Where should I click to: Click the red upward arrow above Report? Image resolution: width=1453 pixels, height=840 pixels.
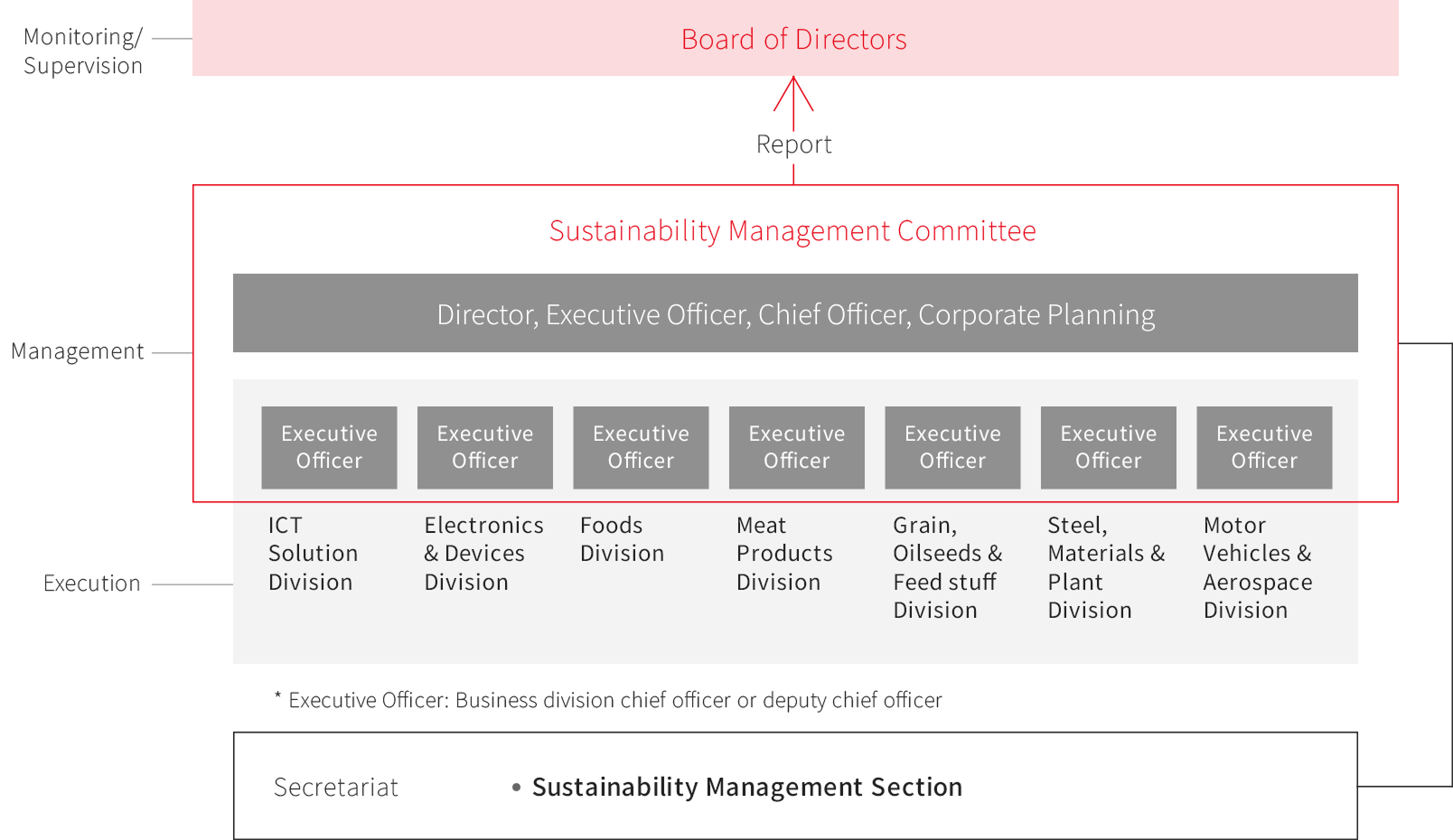tap(793, 98)
